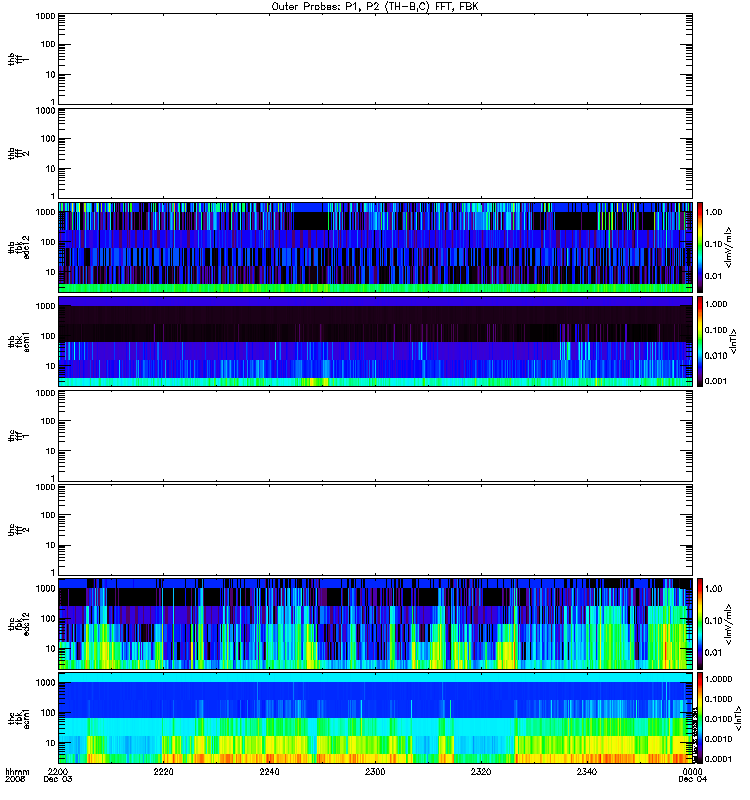750x800 pixels.
Task: Click the "1000" tick of the thb fff 1 axis
Action: [45, 16]
